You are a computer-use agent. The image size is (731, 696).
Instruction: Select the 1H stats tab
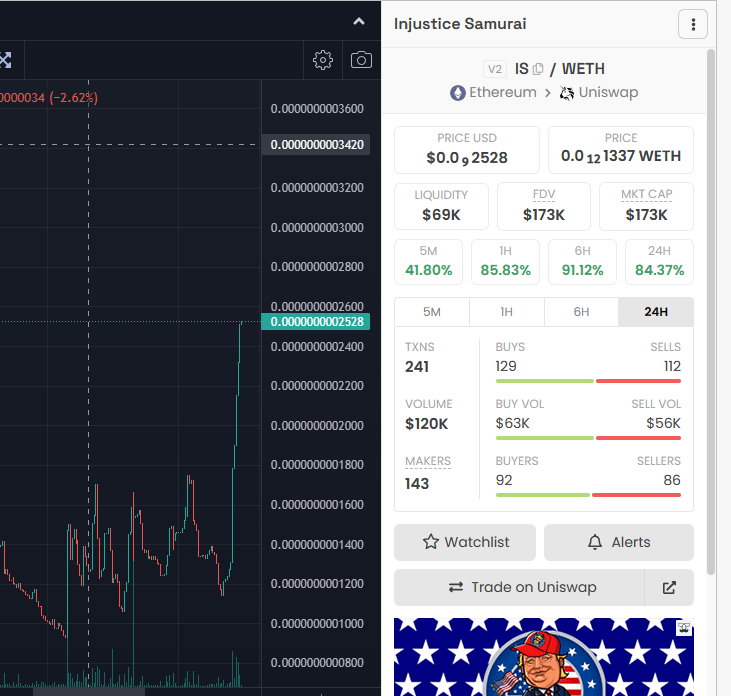click(506, 312)
